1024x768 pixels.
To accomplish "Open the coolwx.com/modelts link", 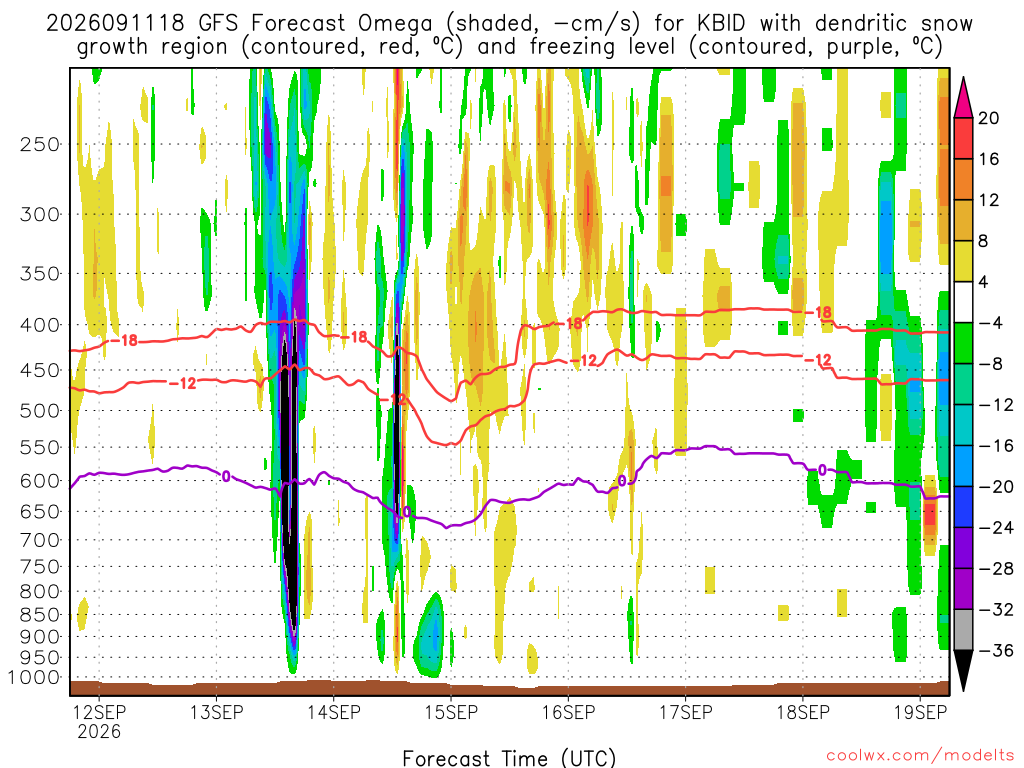I will tap(920, 756).
